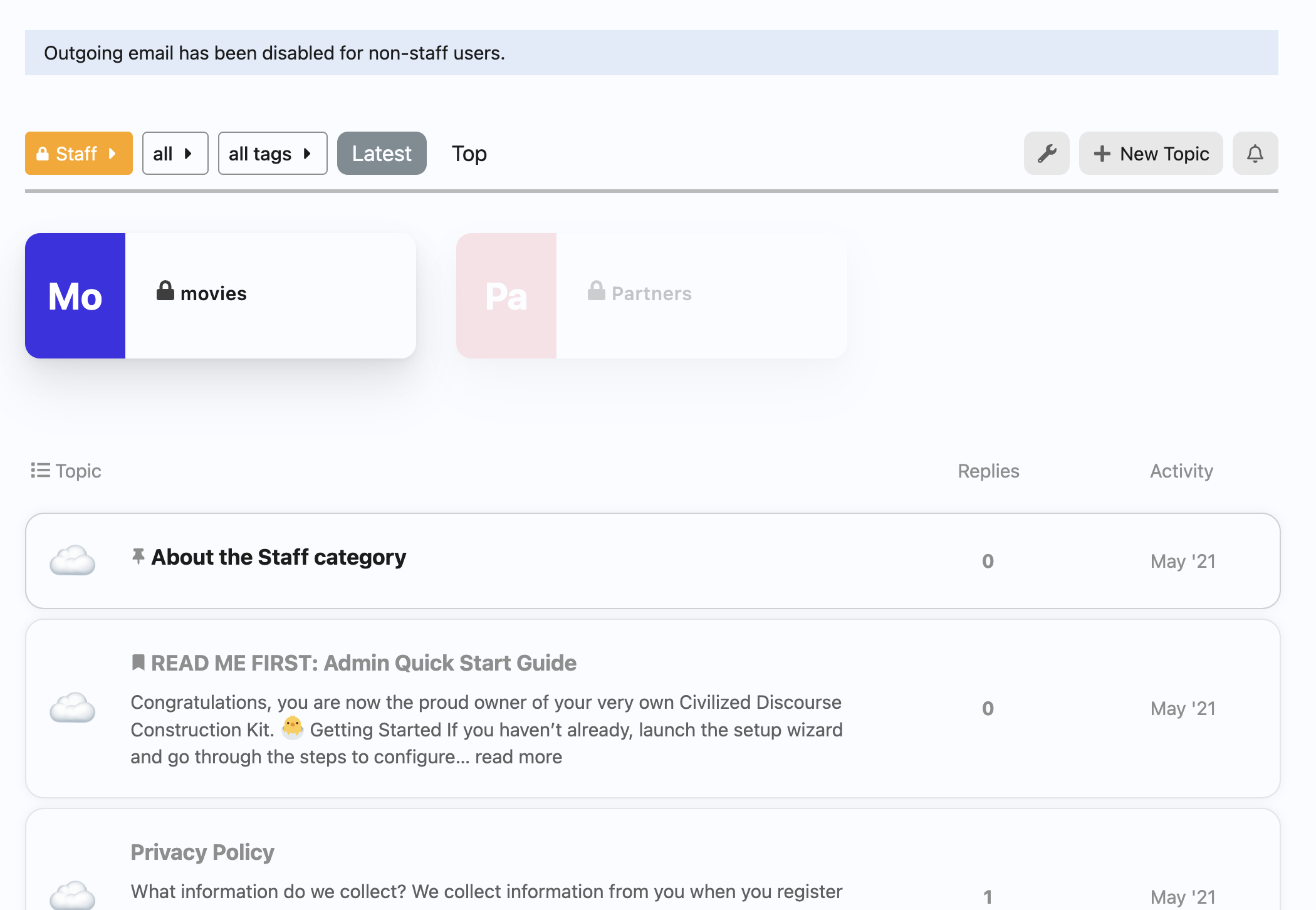Screen dimensions: 1316x910
Task: Sort topics by Replies column
Action: (988, 471)
